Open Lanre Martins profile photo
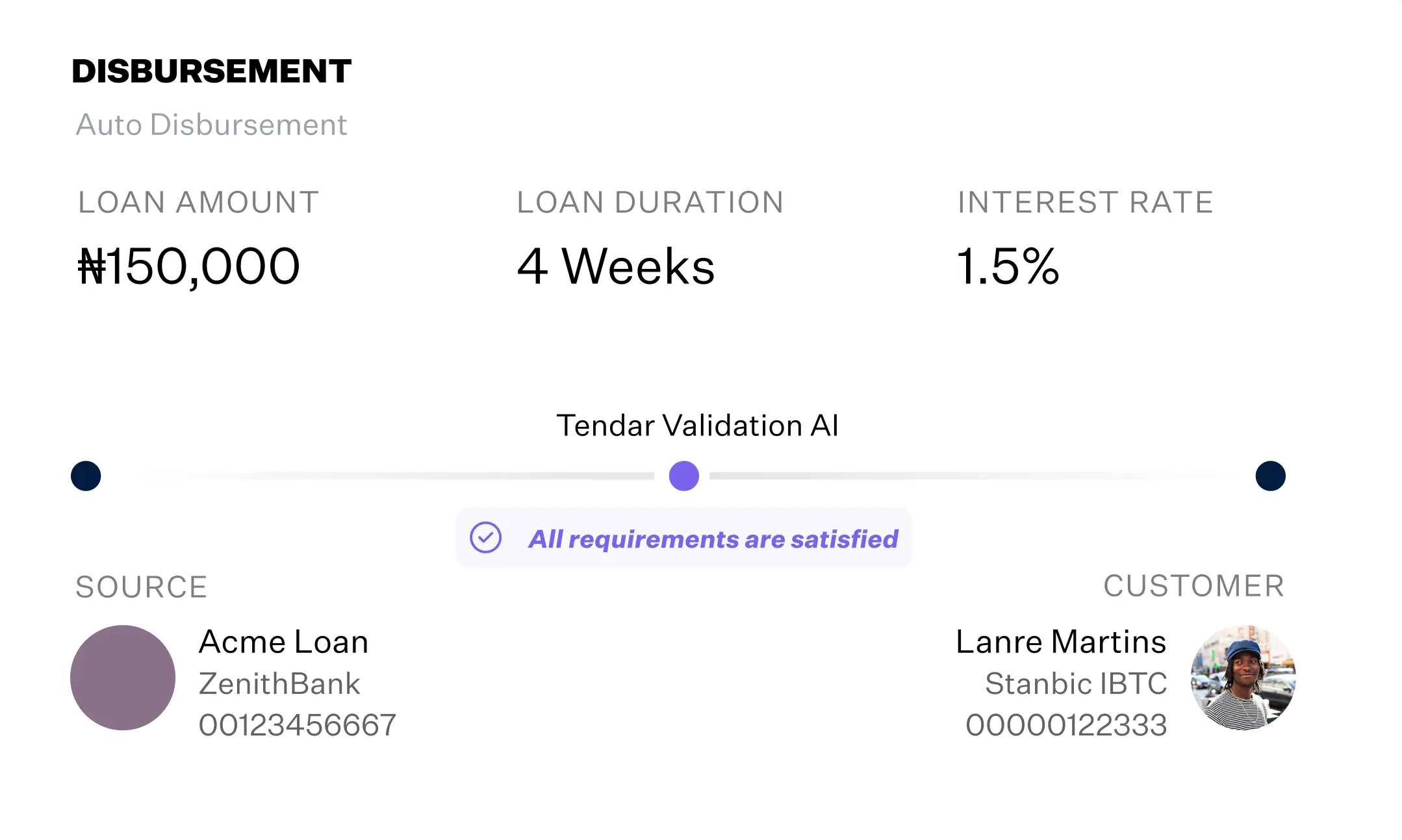1402x840 pixels. click(1243, 678)
